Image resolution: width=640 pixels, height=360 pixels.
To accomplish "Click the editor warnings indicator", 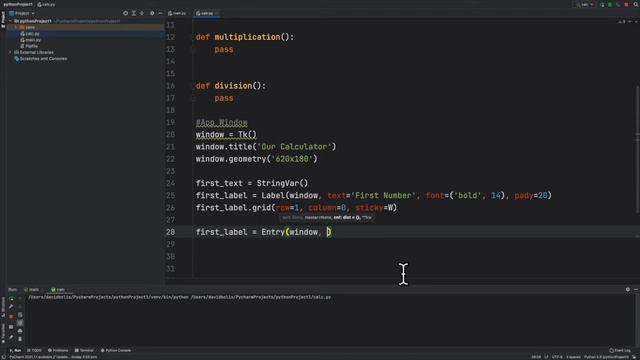I will 621,21.
